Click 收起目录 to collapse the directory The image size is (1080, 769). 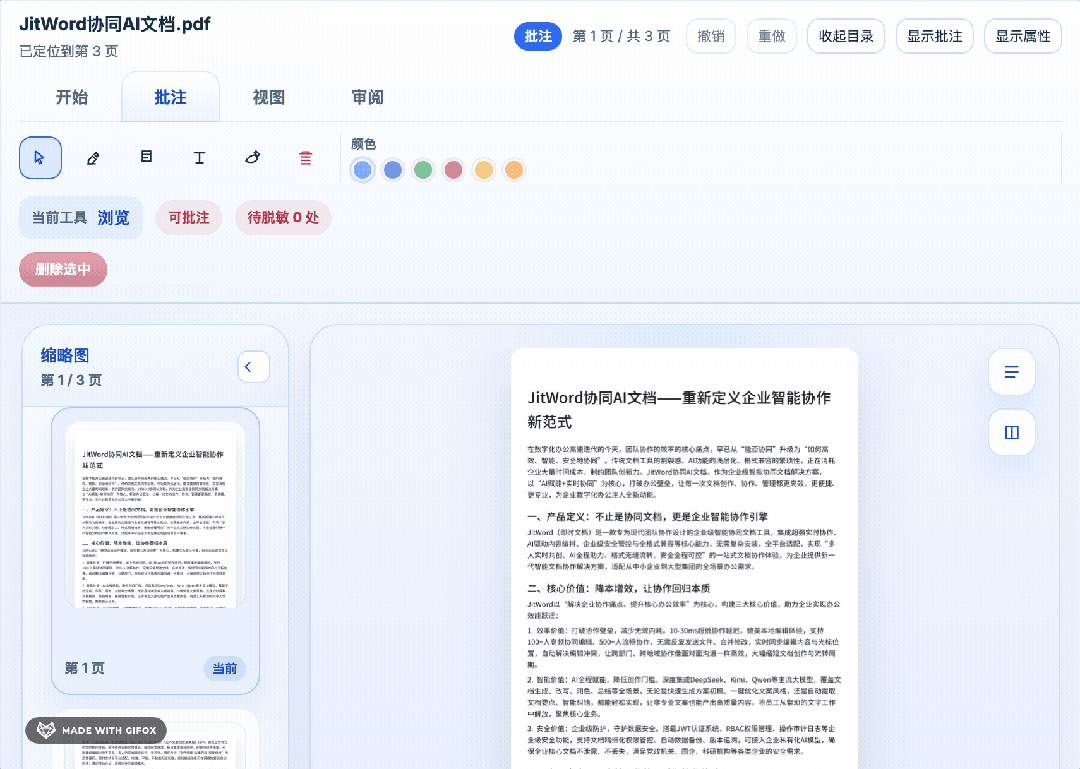coord(846,37)
